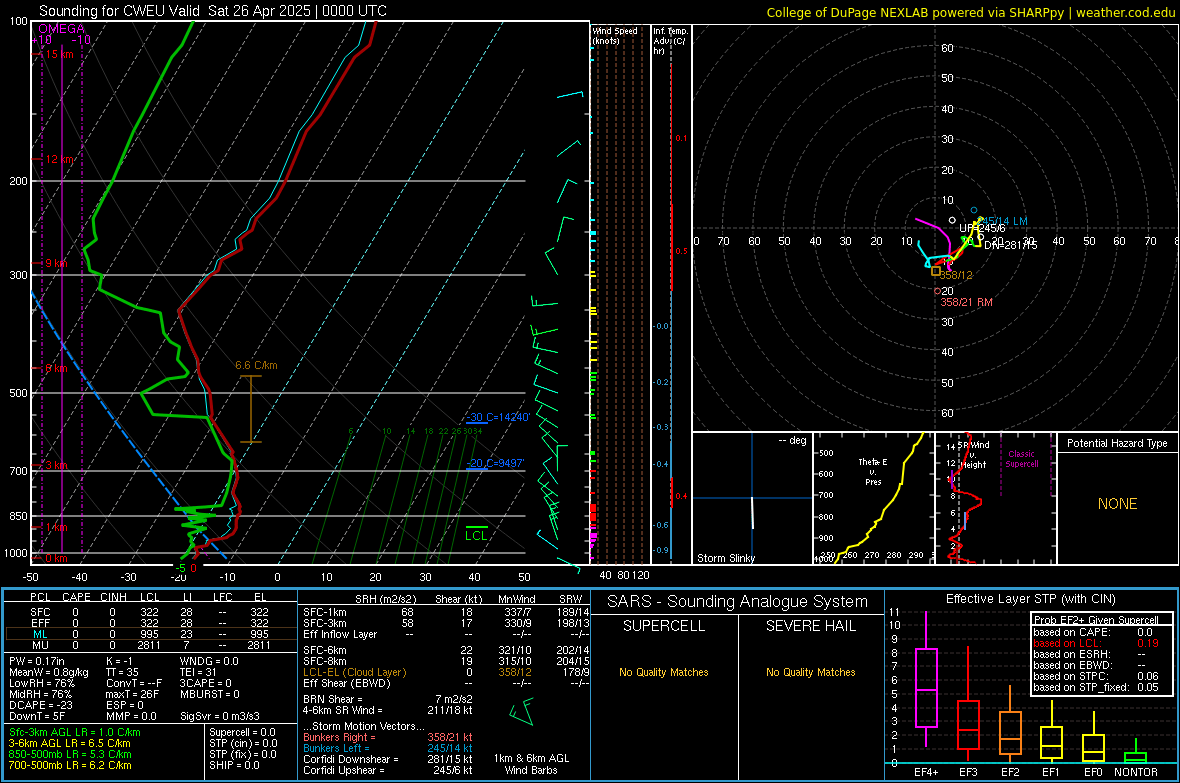Select the Wind Speed (knots) header
This screenshot has width=1180, height=783.
pyautogui.click(x=614, y=35)
